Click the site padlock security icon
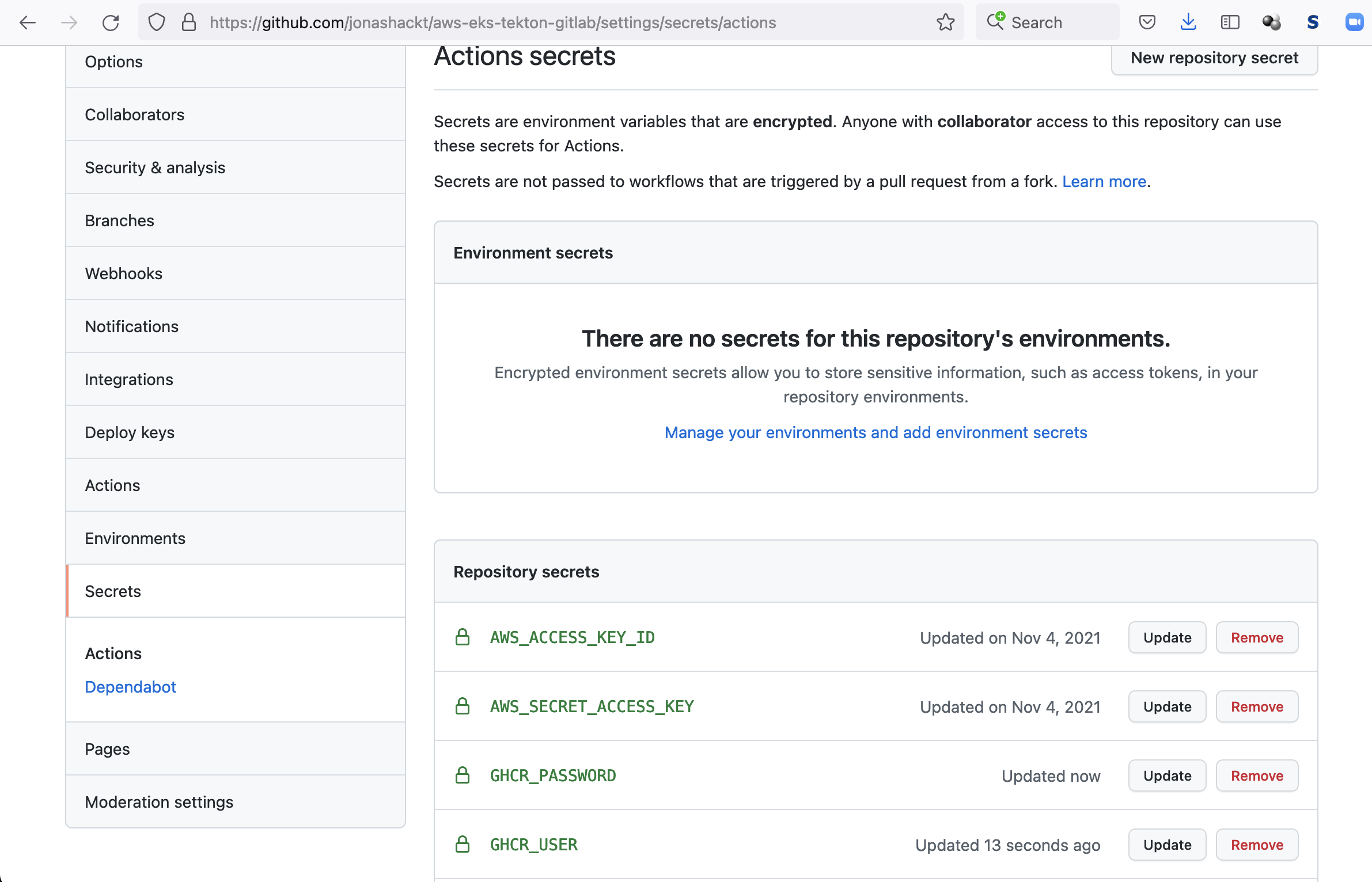 click(x=188, y=22)
